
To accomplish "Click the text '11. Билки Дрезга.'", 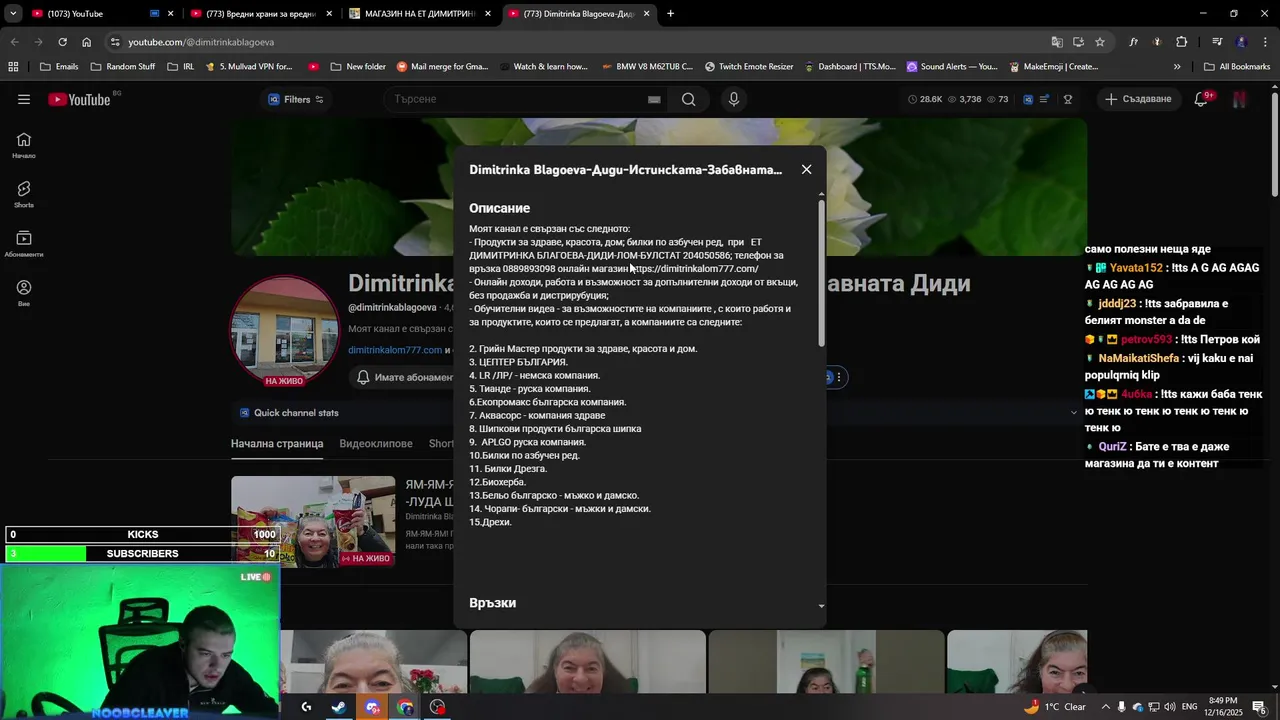I will tap(508, 469).
